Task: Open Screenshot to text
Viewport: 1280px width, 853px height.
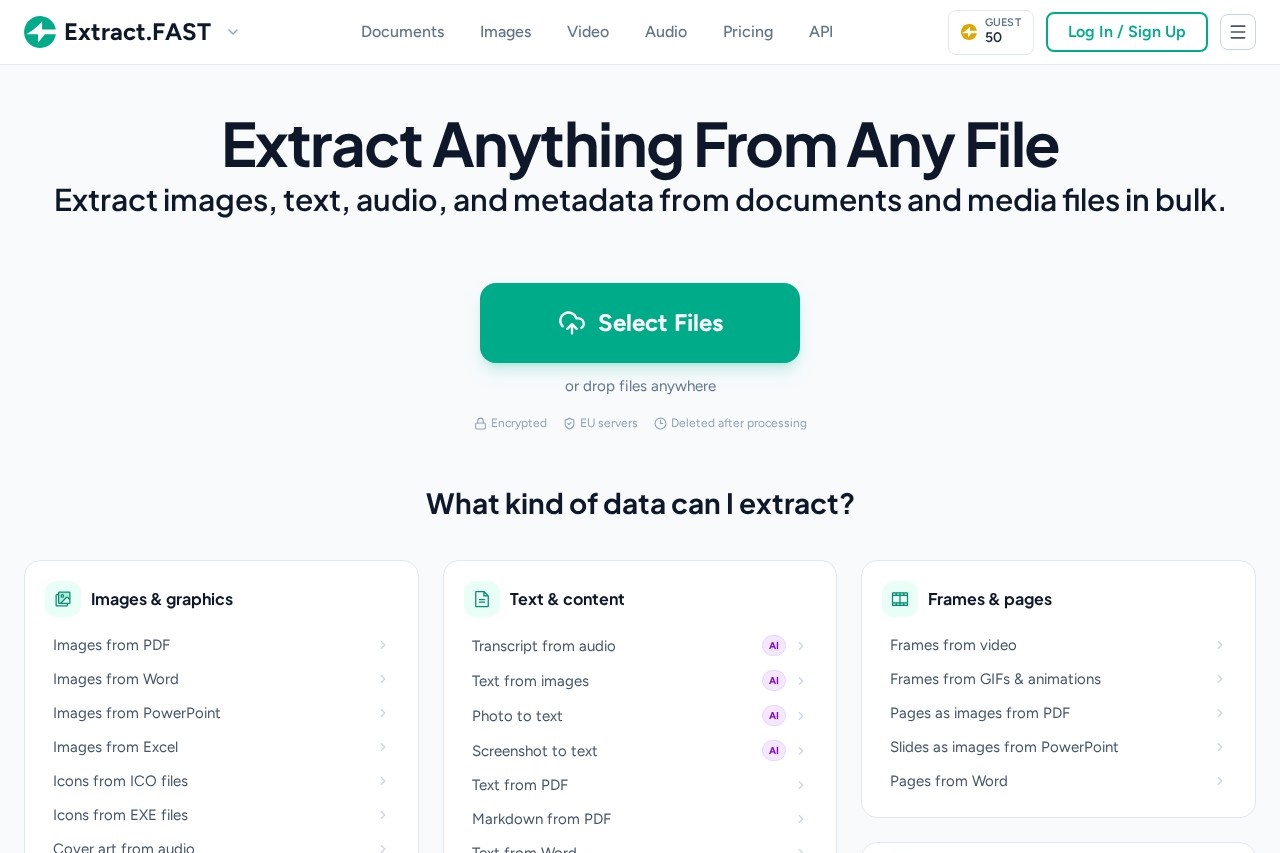Action: coord(640,751)
